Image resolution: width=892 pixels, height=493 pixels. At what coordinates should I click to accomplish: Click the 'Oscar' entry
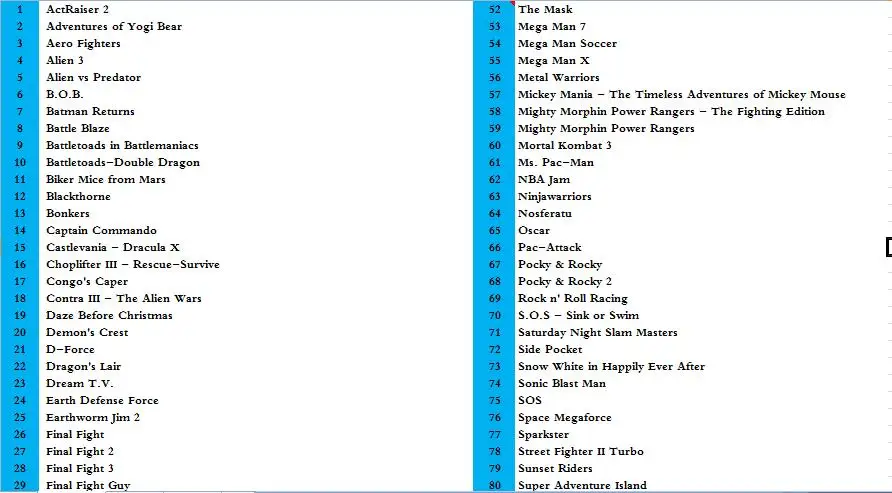click(534, 231)
